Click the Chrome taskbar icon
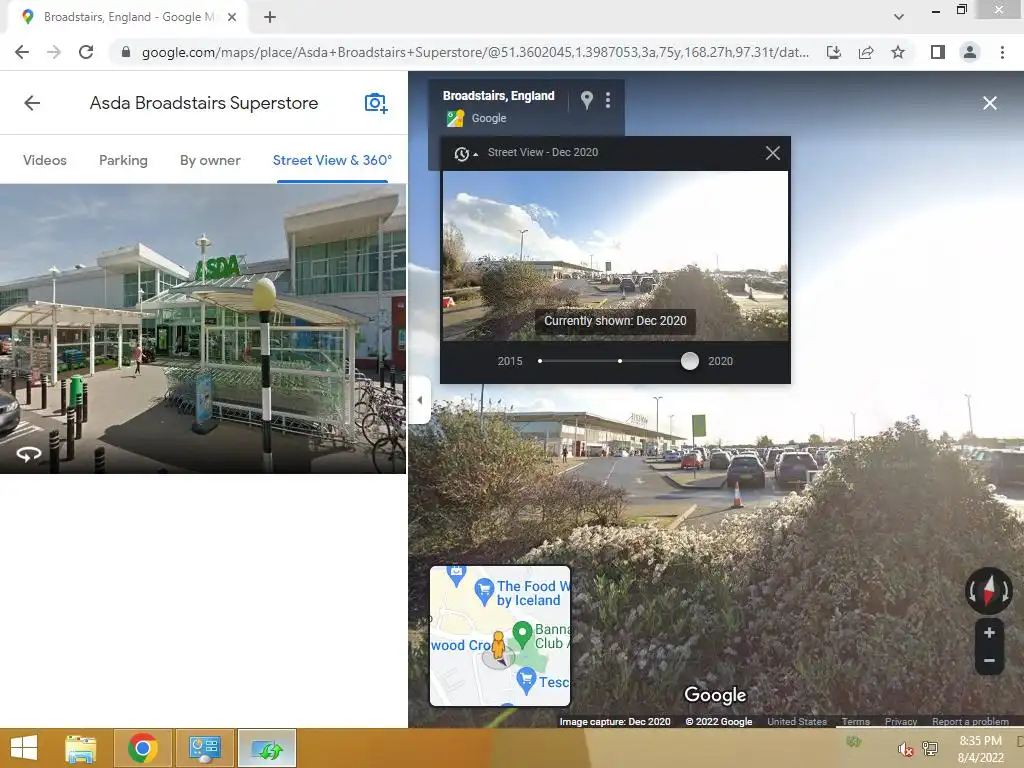 pos(142,748)
